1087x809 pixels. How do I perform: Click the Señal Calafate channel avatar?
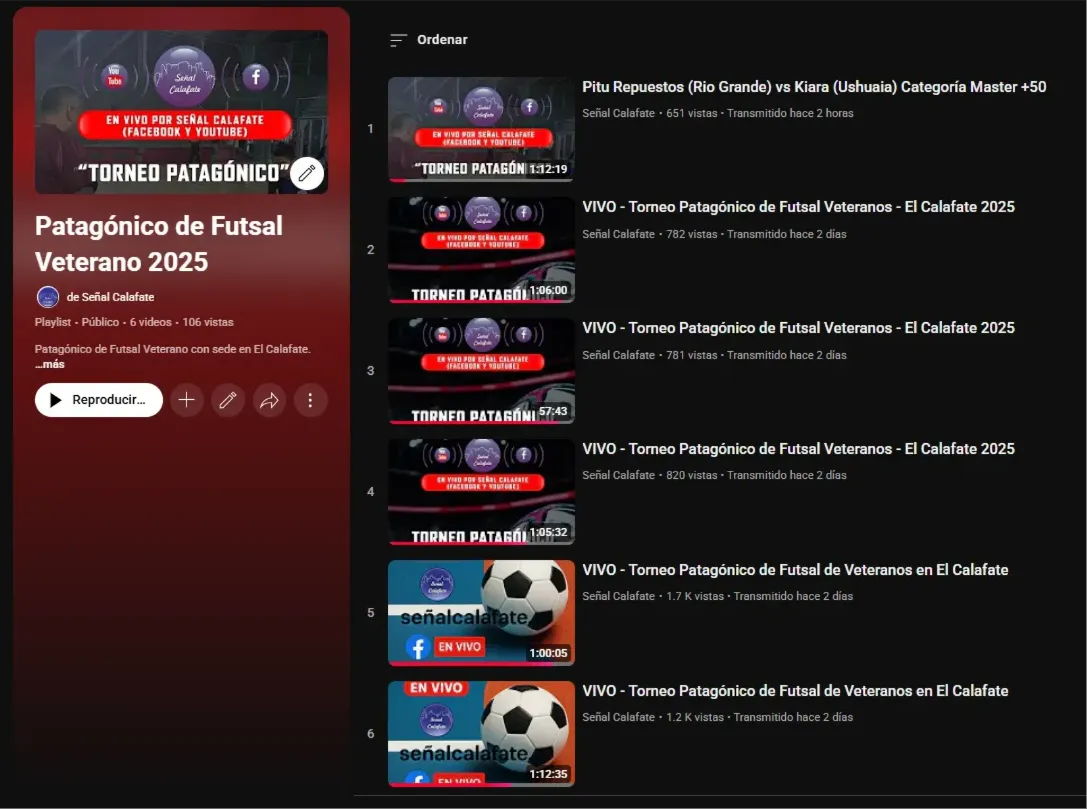[x=47, y=296]
